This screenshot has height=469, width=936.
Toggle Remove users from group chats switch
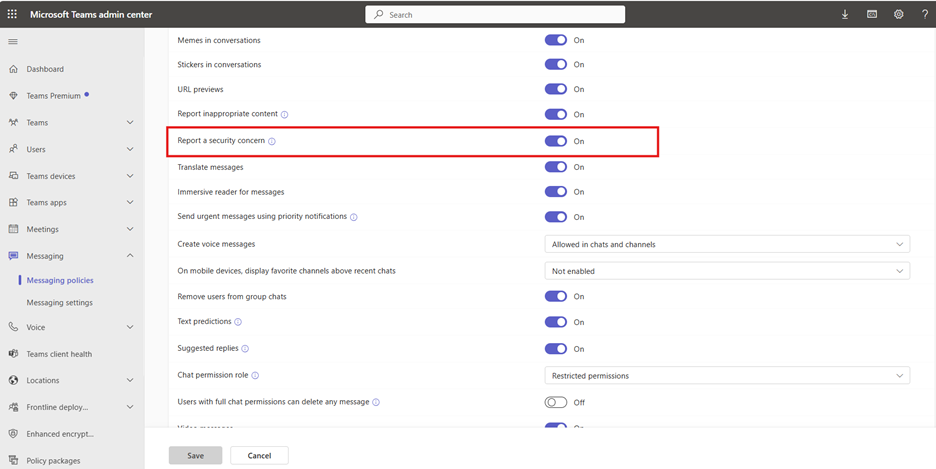556,296
